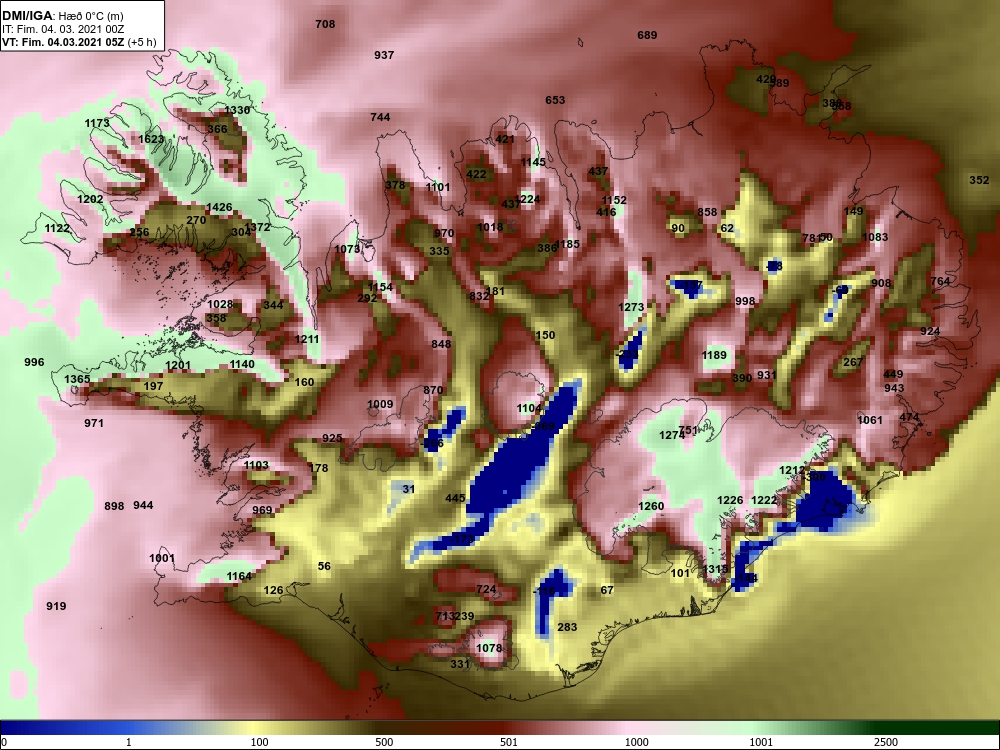Click the value 937 north of Iceland
Screen dimensions: 1000x750
point(384,55)
